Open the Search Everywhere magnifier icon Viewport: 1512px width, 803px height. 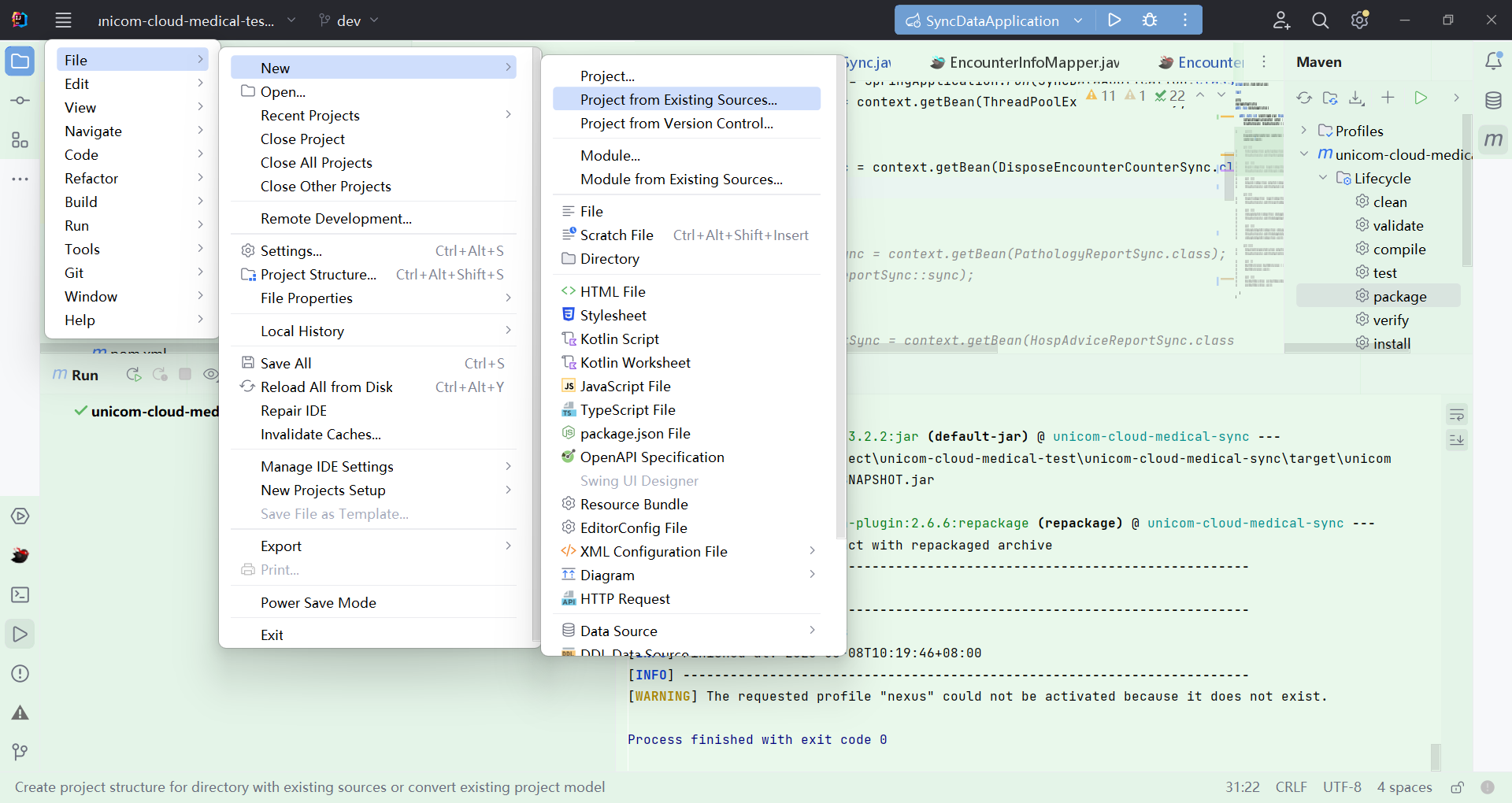tap(1321, 20)
